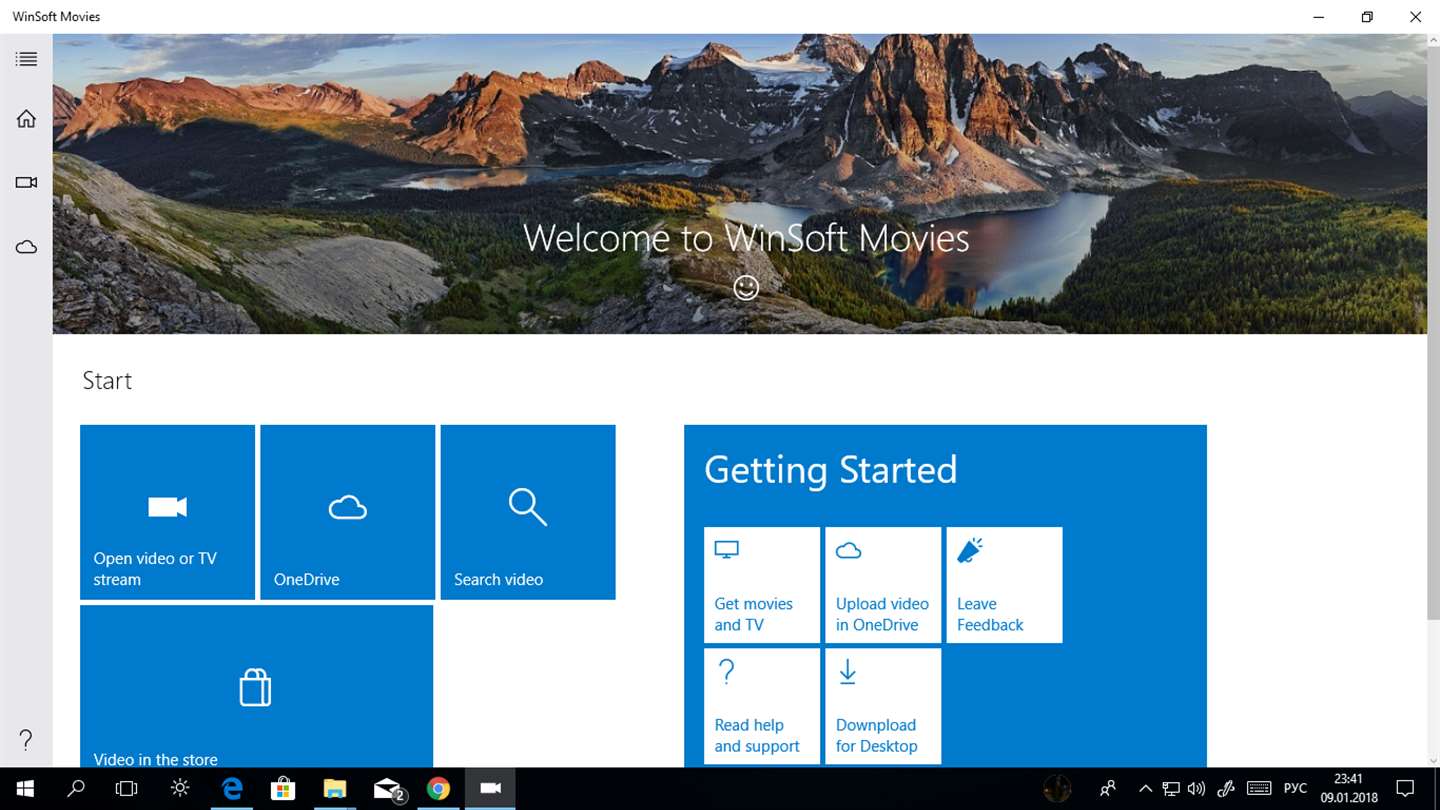This screenshot has height=810, width=1440.
Task: Click the 'Welcome to WinSoft Movies' heading
Action: 746,238
